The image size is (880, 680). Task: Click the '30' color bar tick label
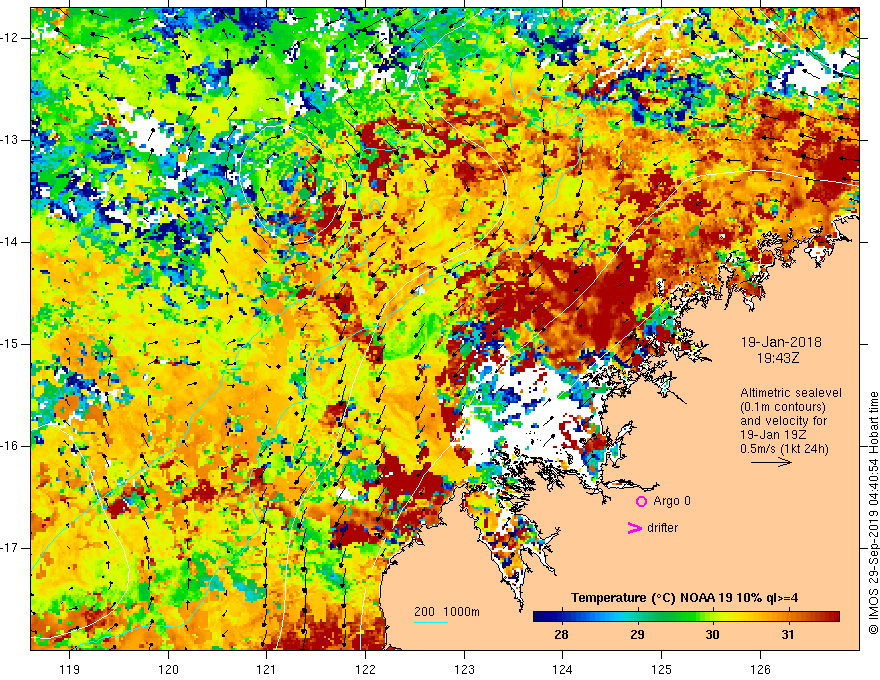coord(712,635)
